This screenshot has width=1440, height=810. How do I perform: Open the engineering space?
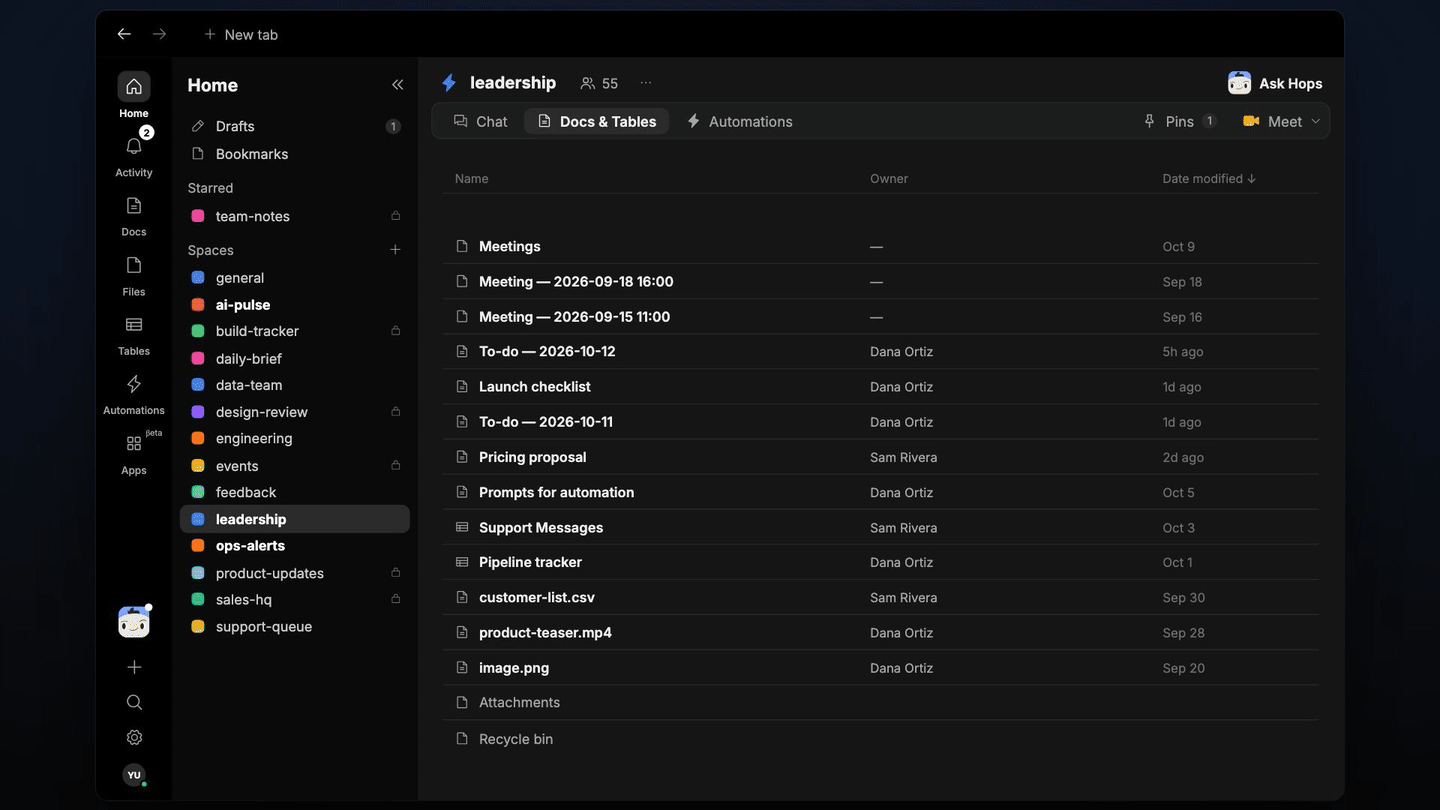click(x=295, y=438)
